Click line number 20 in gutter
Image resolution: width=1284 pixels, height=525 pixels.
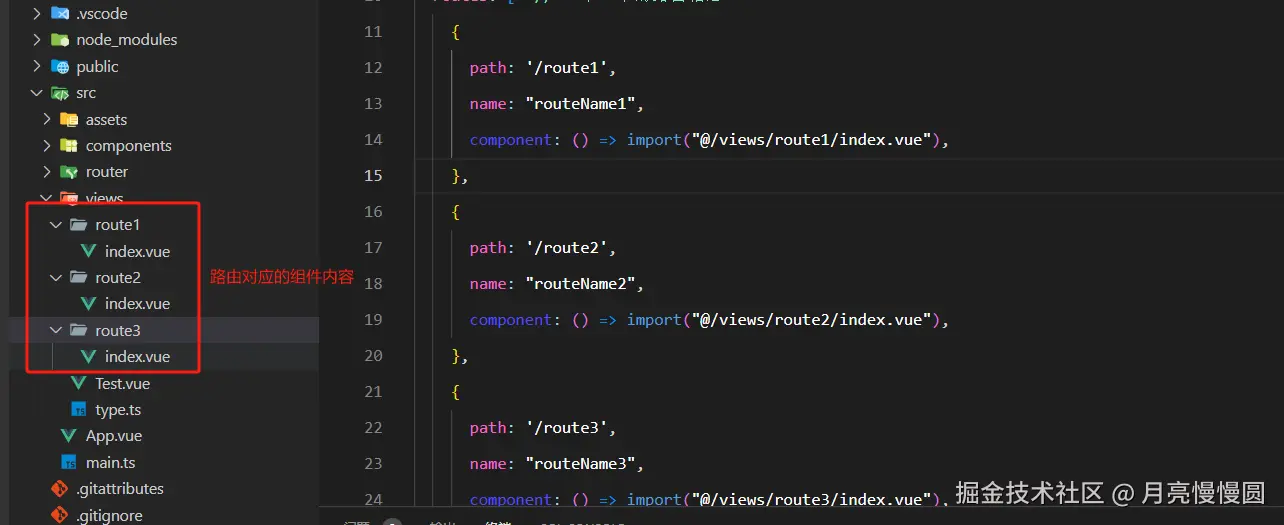click(x=374, y=356)
